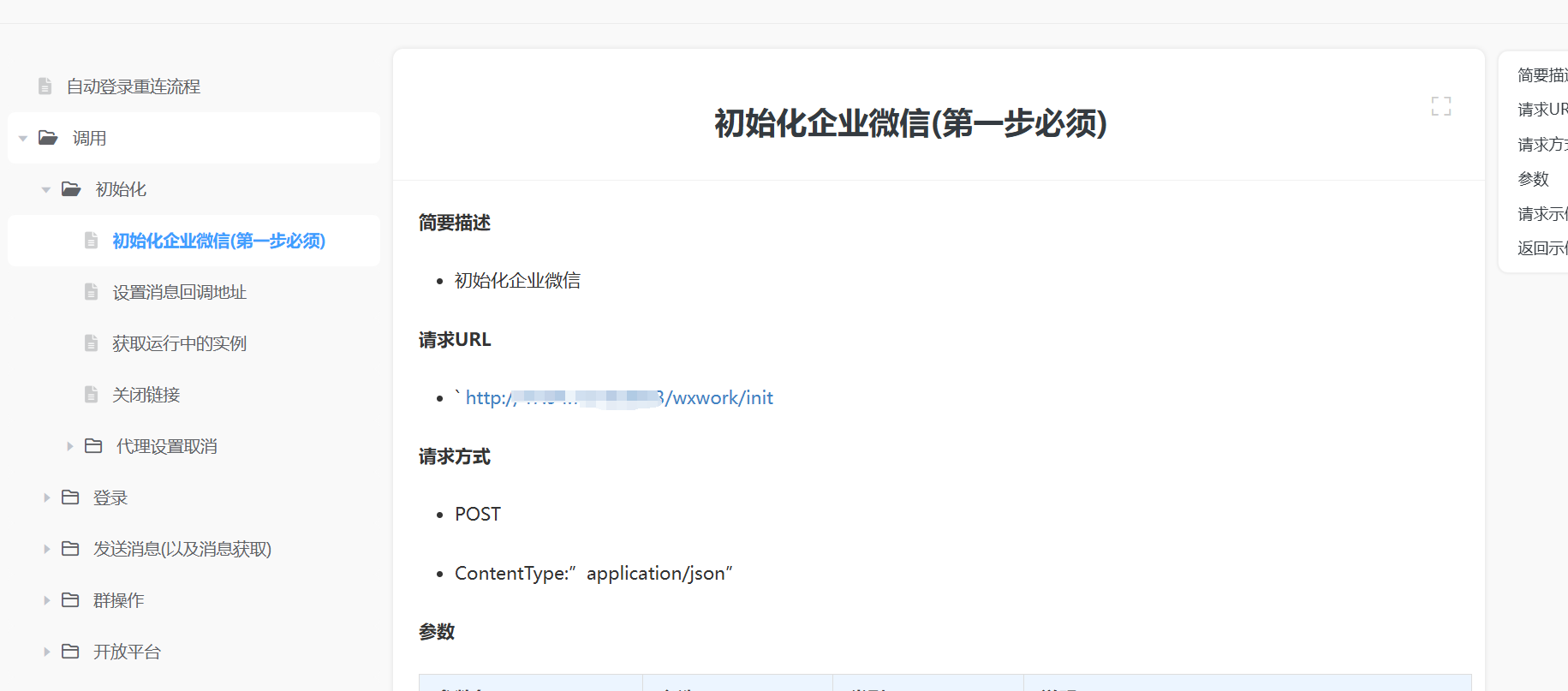The image size is (1568, 691).
Task: Click the page icon beside 设置消息回调地址
Action: 91,291
